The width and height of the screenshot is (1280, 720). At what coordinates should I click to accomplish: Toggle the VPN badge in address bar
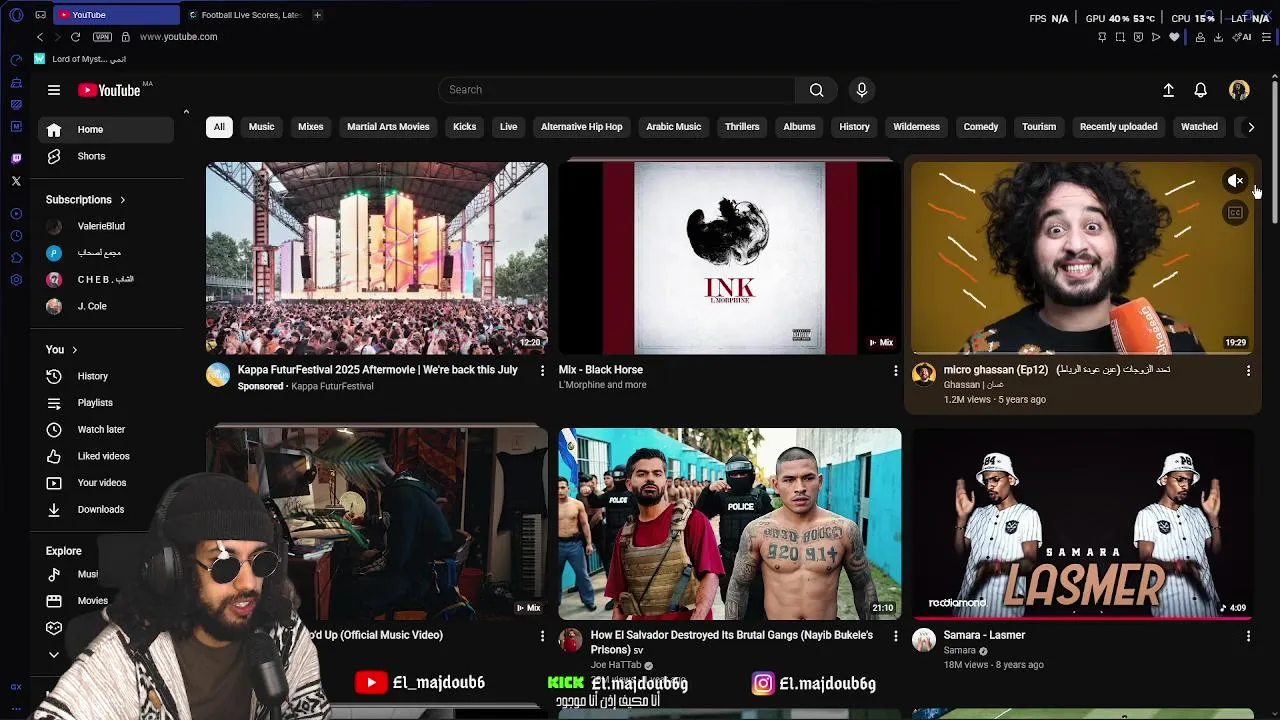tap(102, 37)
